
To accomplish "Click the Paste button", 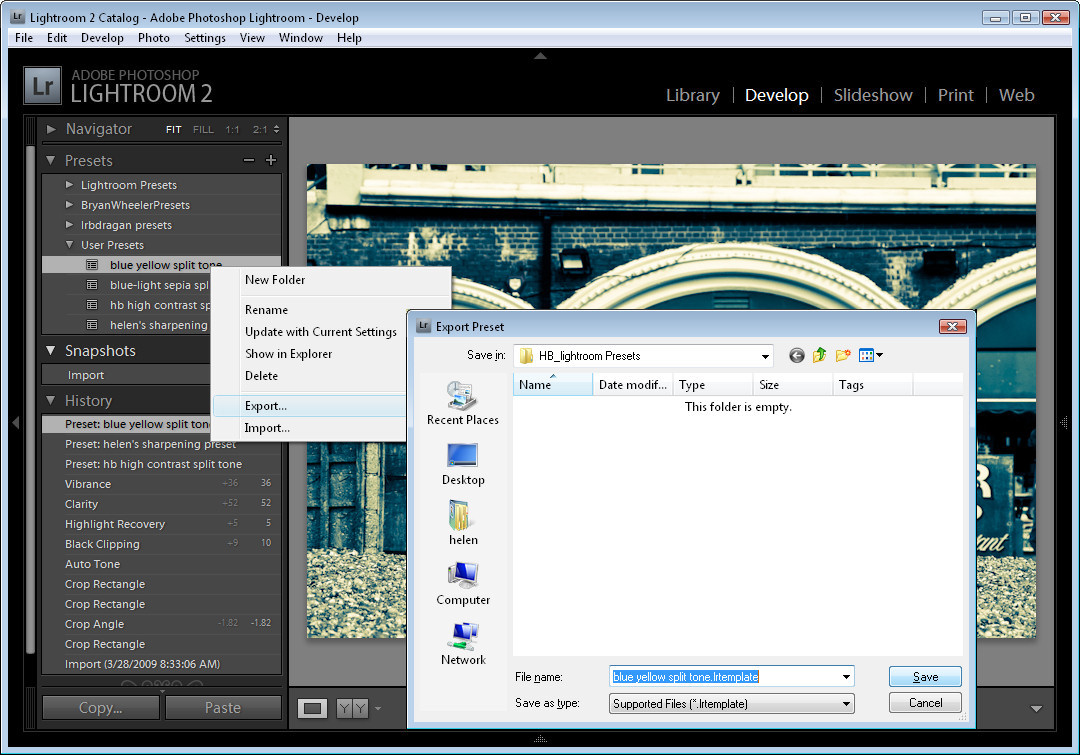I will 223,708.
